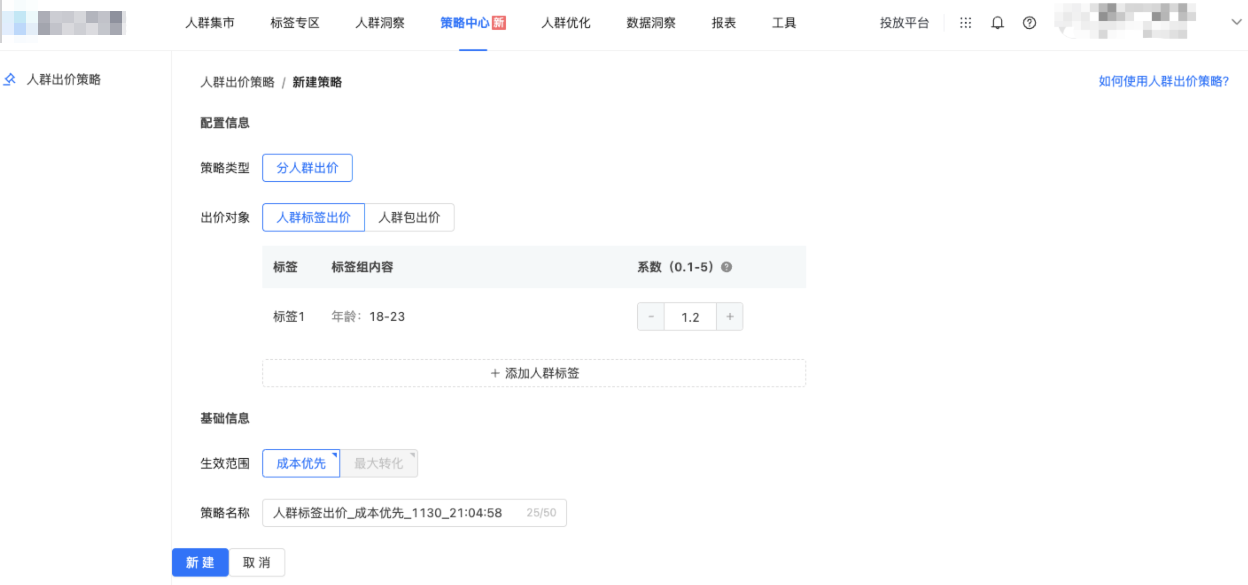Open the notification bell icon
Viewport: 1248px width, 585px height.
point(996,23)
